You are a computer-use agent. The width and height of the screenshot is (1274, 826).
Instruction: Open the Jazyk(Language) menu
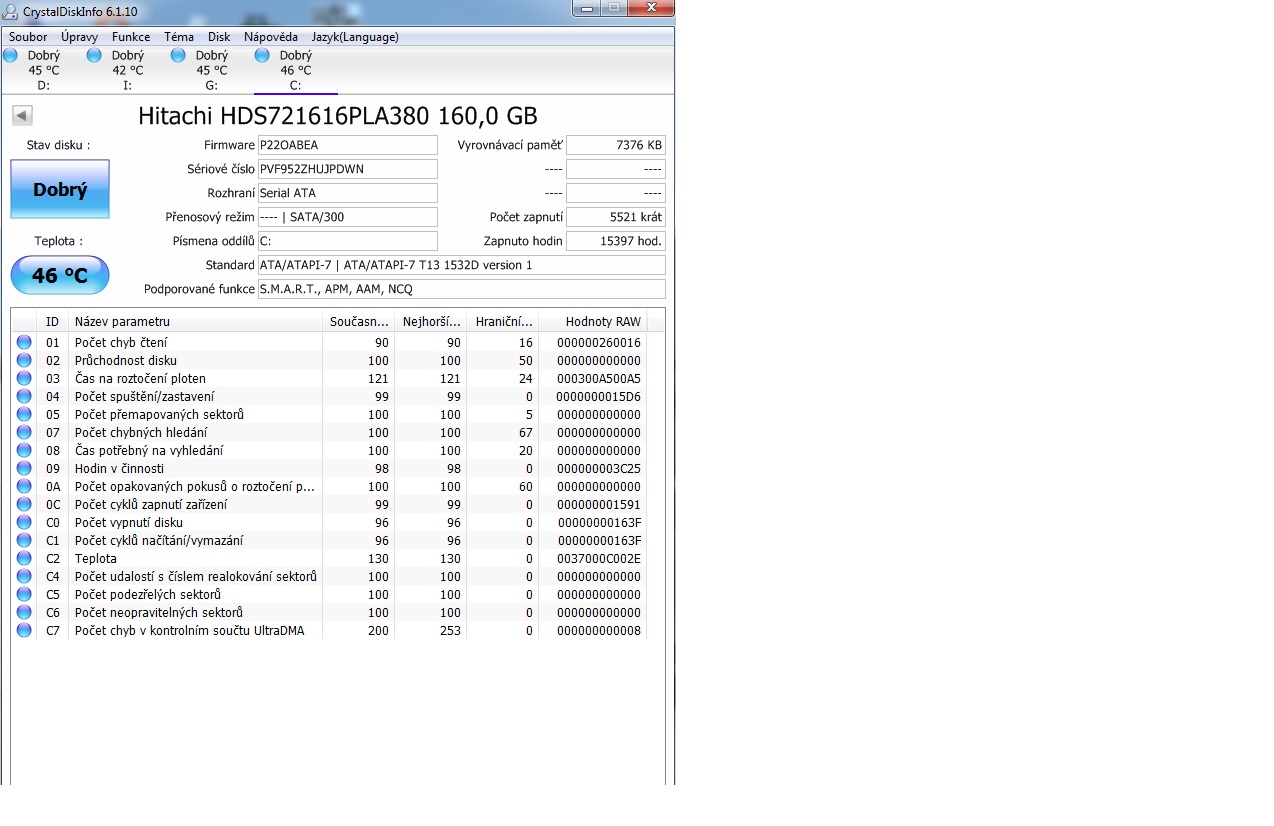pyautogui.click(x=355, y=37)
